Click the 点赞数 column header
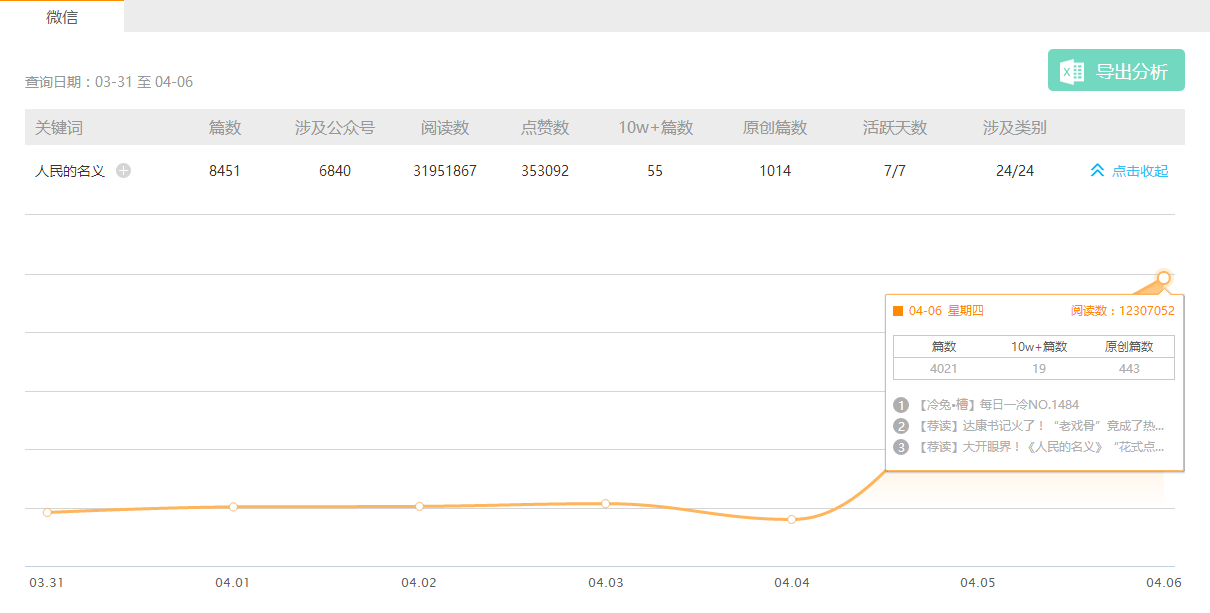The height and width of the screenshot is (613, 1210). point(545,128)
